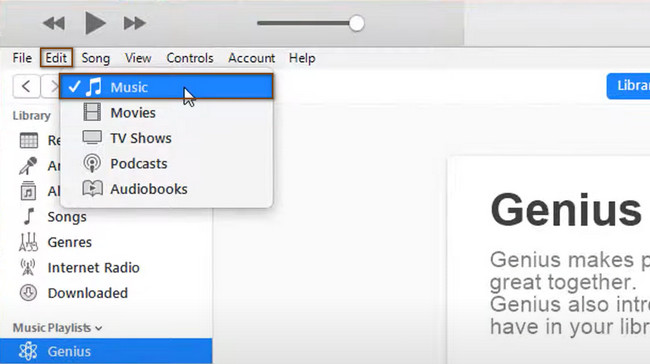This screenshot has height=364, width=650.
Task: Open the File menu
Action: pyautogui.click(x=22, y=58)
